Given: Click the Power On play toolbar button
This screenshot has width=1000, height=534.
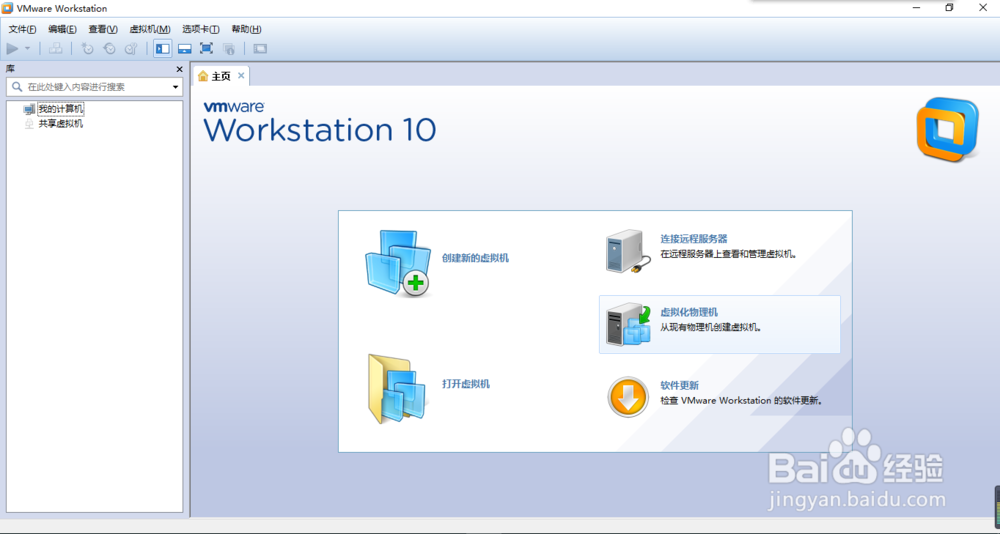Looking at the screenshot, I should pos(12,48).
